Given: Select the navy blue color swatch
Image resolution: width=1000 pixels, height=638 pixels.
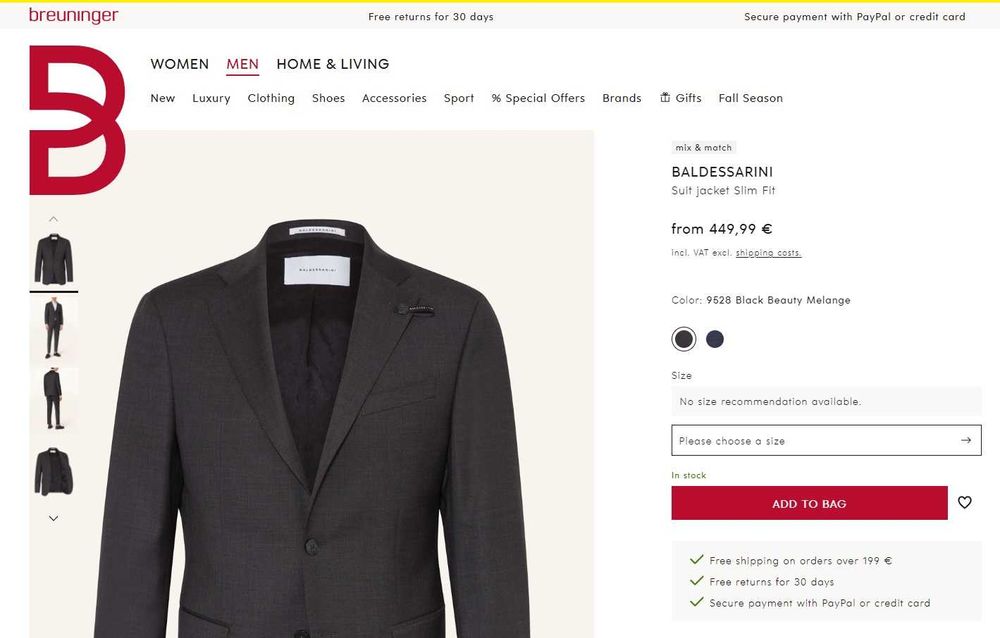Looking at the screenshot, I should coord(715,339).
